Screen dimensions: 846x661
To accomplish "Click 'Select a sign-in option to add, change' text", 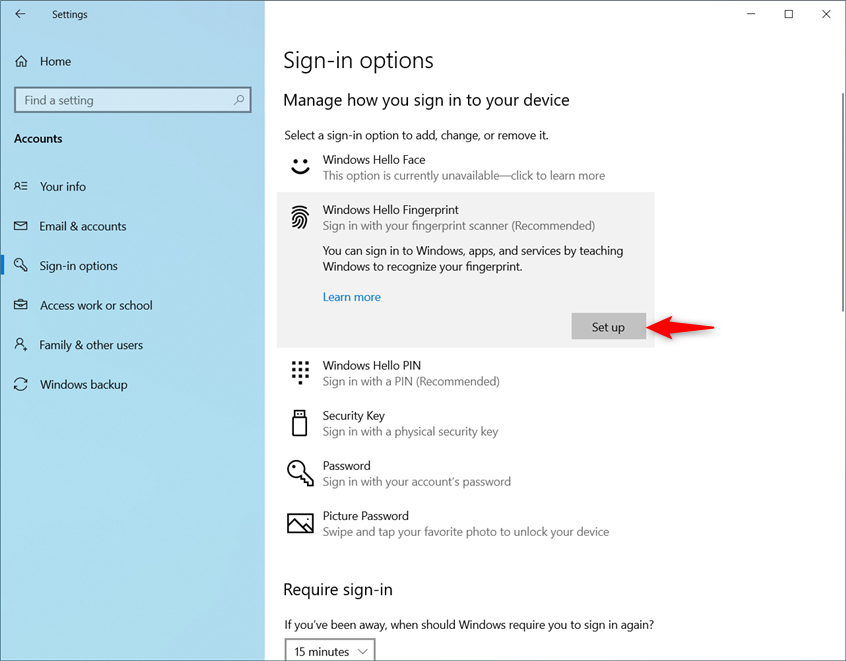I will click(417, 135).
